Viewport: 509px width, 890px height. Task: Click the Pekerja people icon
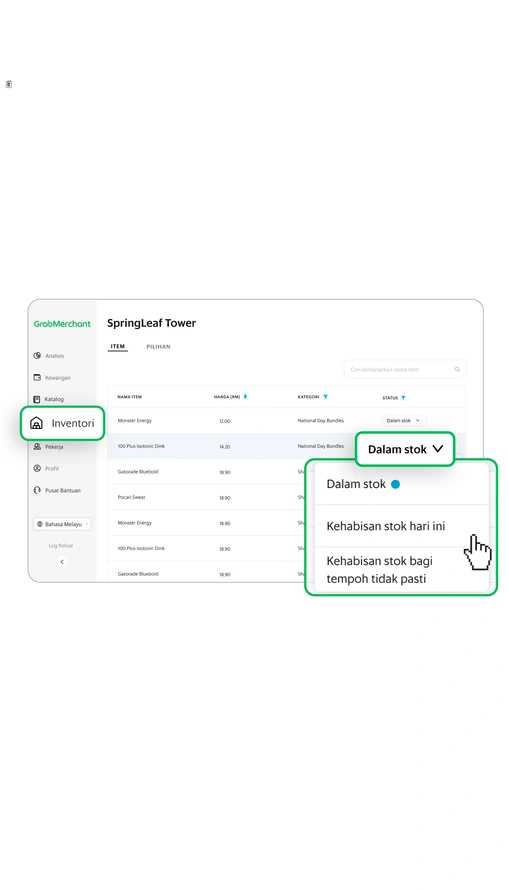click(37, 447)
